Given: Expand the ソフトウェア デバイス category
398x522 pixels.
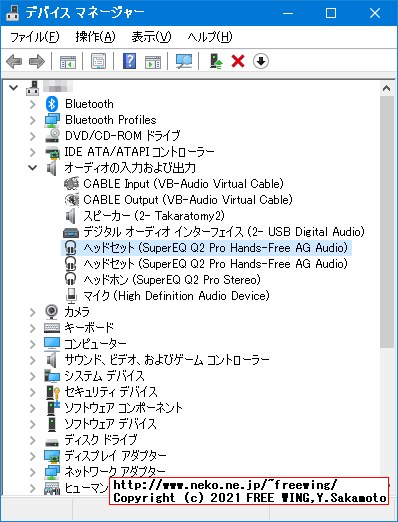Looking at the screenshot, I should point(33,424).
